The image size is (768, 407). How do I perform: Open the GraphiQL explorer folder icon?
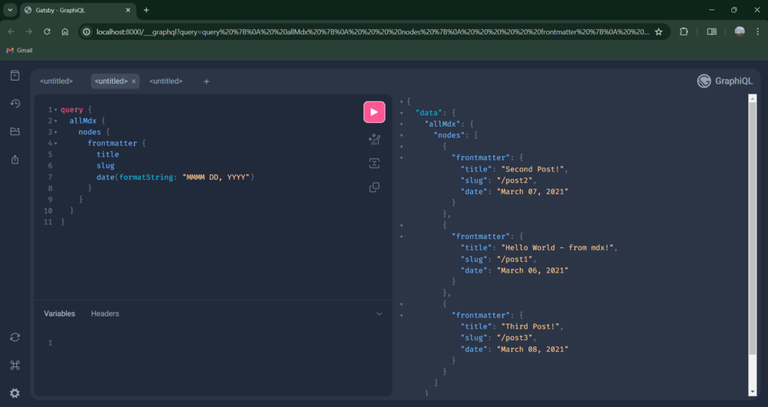[15, 131]
